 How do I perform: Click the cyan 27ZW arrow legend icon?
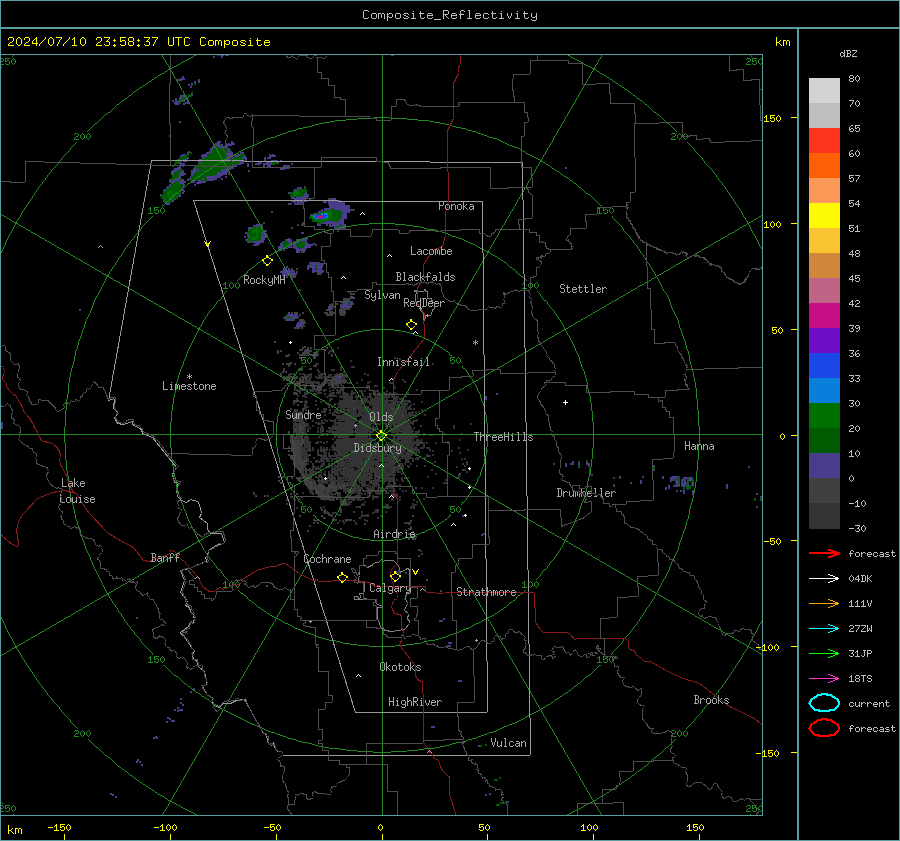pyautogui.click(x=824, y=629)
